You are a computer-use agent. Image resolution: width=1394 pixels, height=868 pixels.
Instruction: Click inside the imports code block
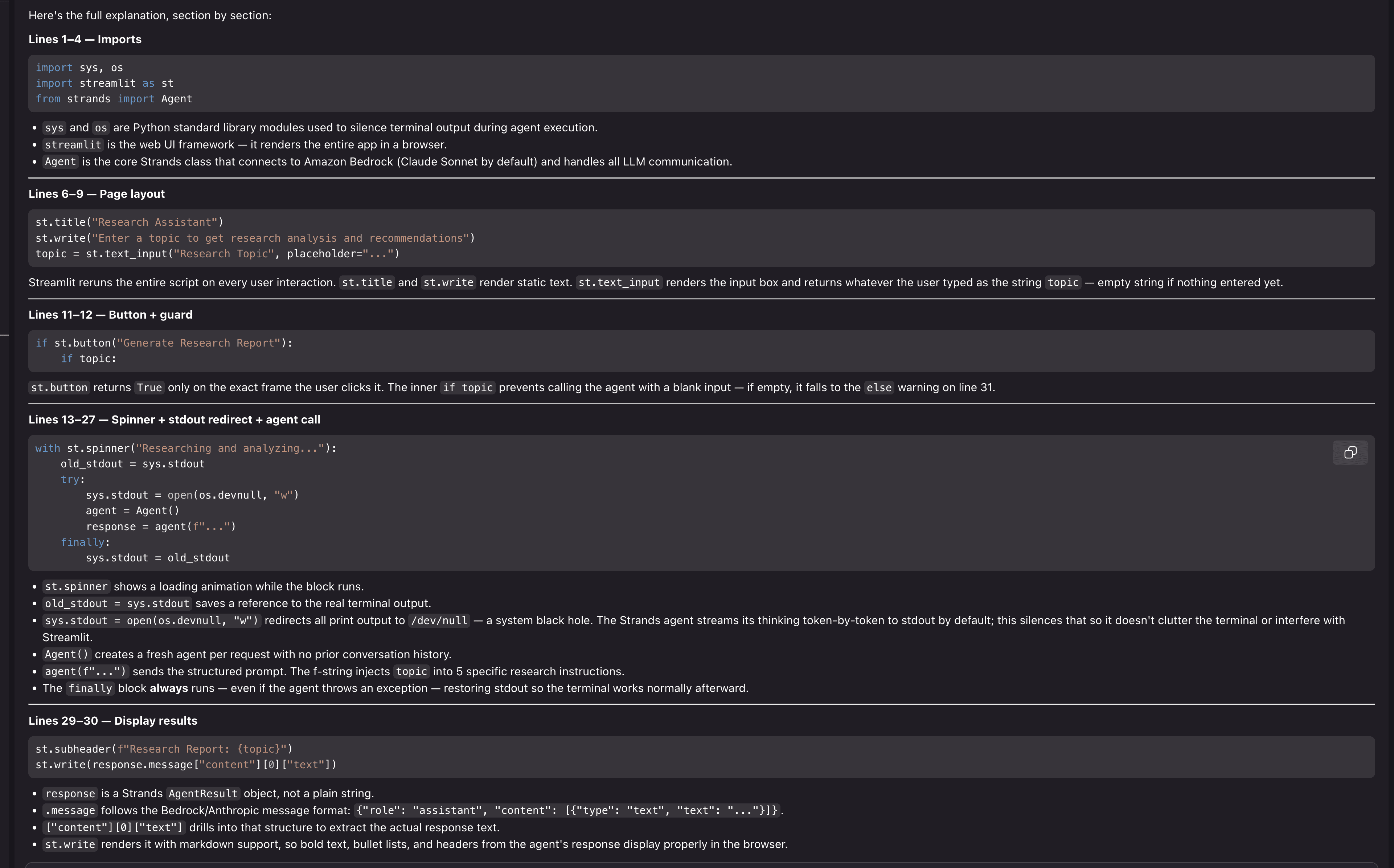pos(701,83)
